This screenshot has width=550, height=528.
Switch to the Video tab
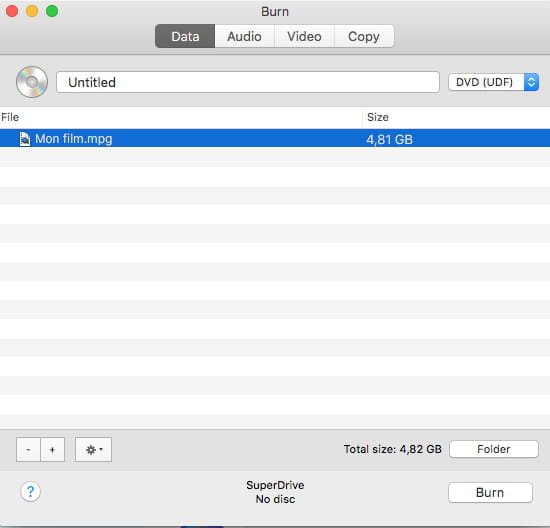click(x=304, y=36)
